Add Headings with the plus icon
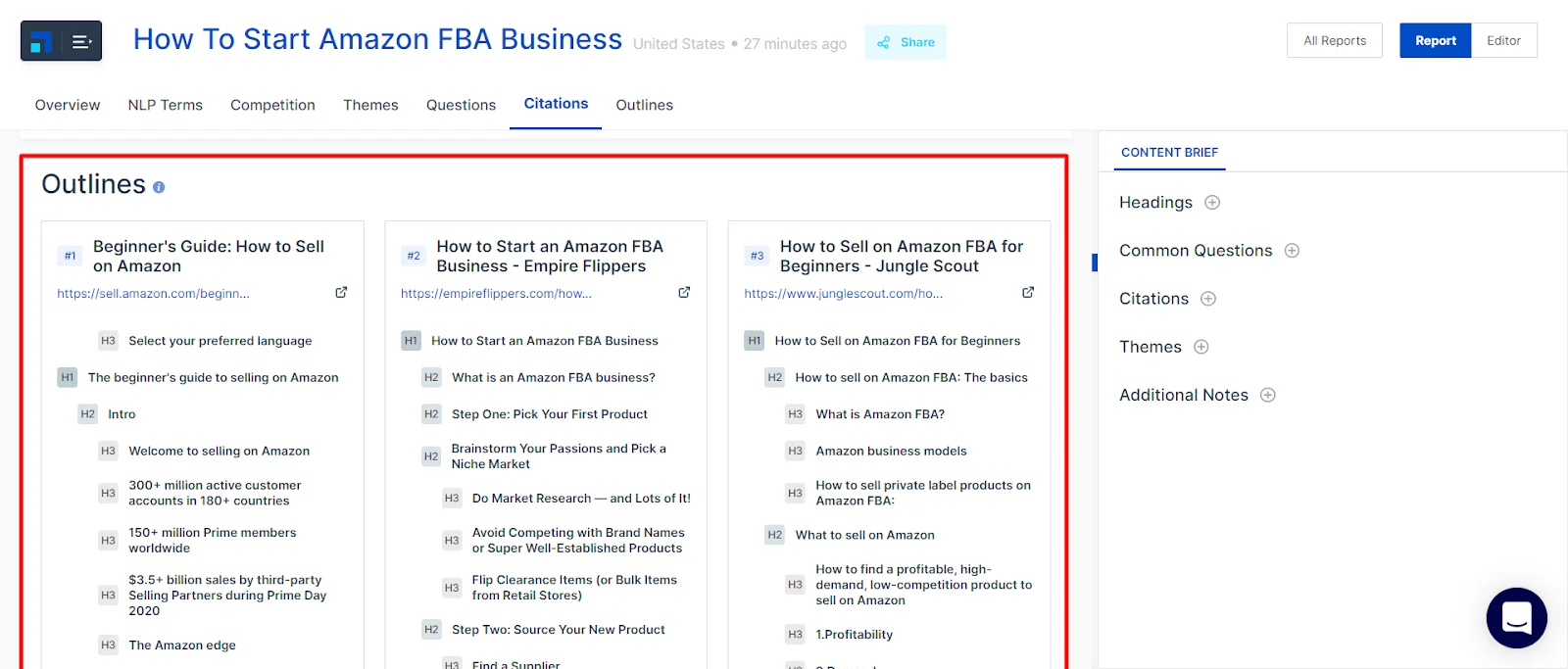Viewport: 1568px width, 669px height. point(1212,203)
